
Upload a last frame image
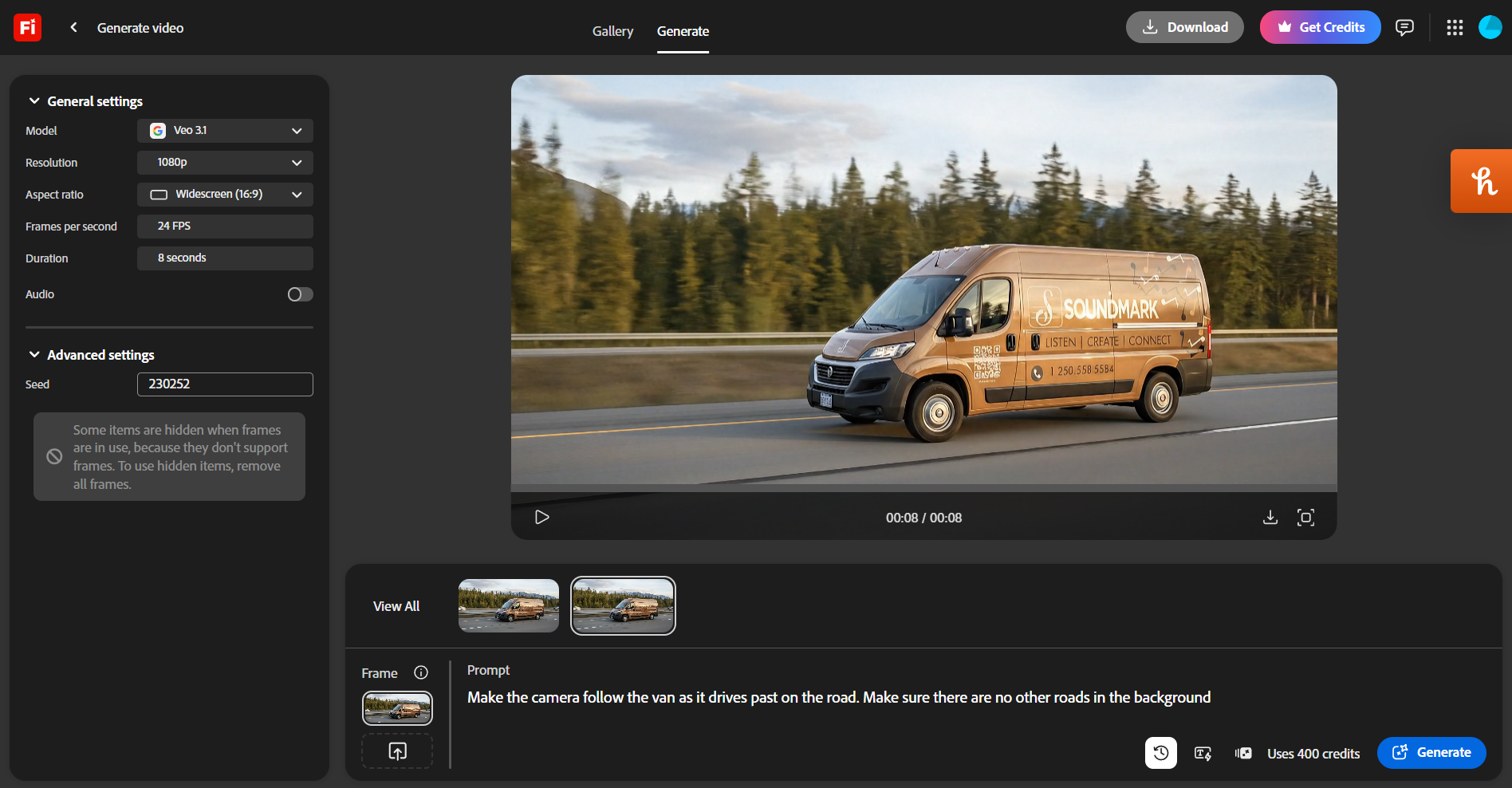click(397, 751)
